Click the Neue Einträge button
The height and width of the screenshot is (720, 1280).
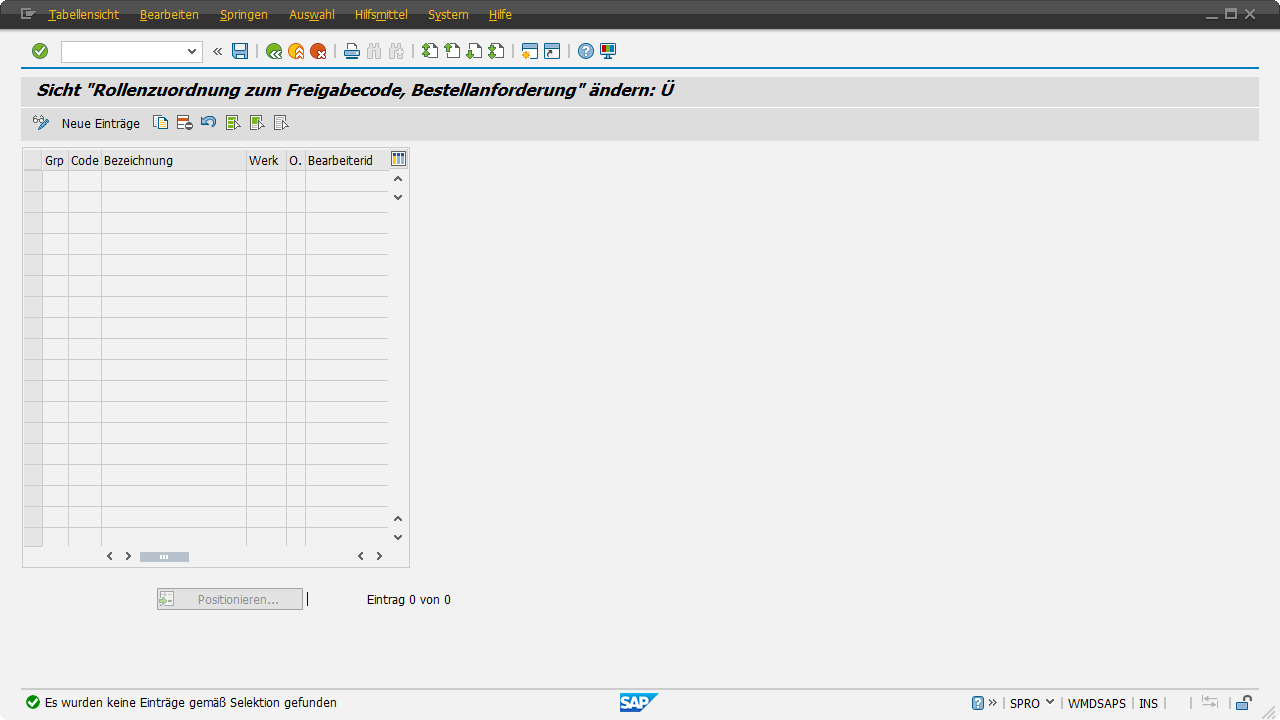click(101, 123)
